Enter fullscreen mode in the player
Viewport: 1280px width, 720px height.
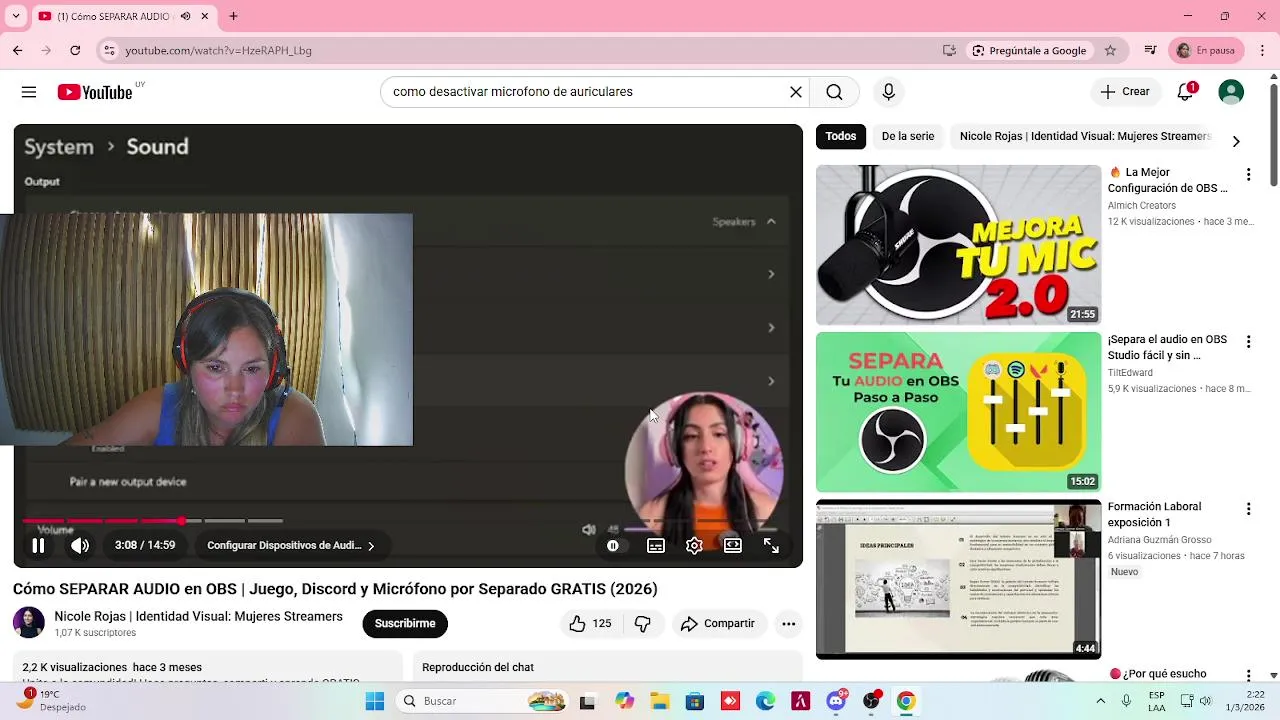coord(771,545)
